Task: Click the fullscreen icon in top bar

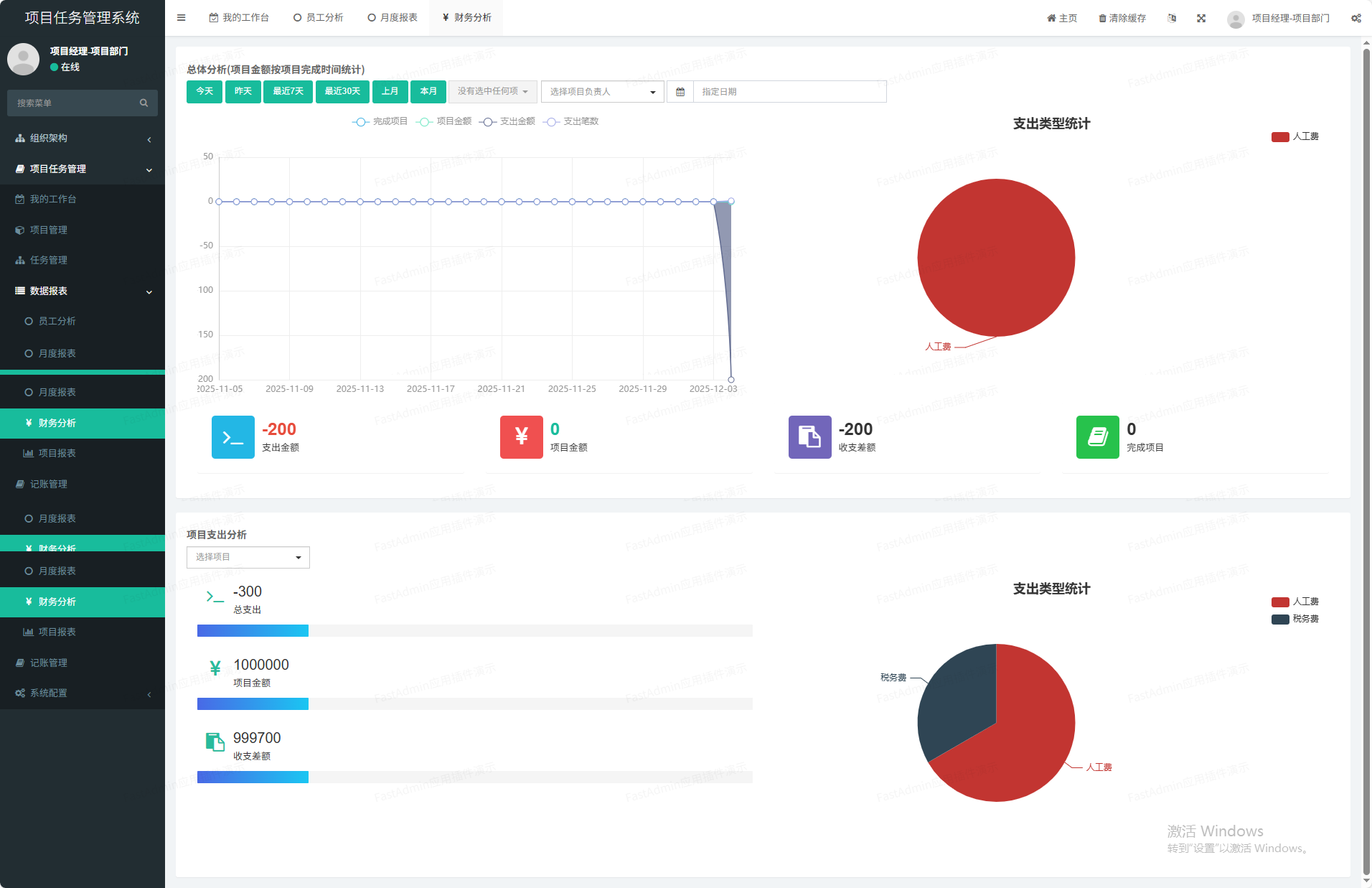Action: click(1201, 18)
